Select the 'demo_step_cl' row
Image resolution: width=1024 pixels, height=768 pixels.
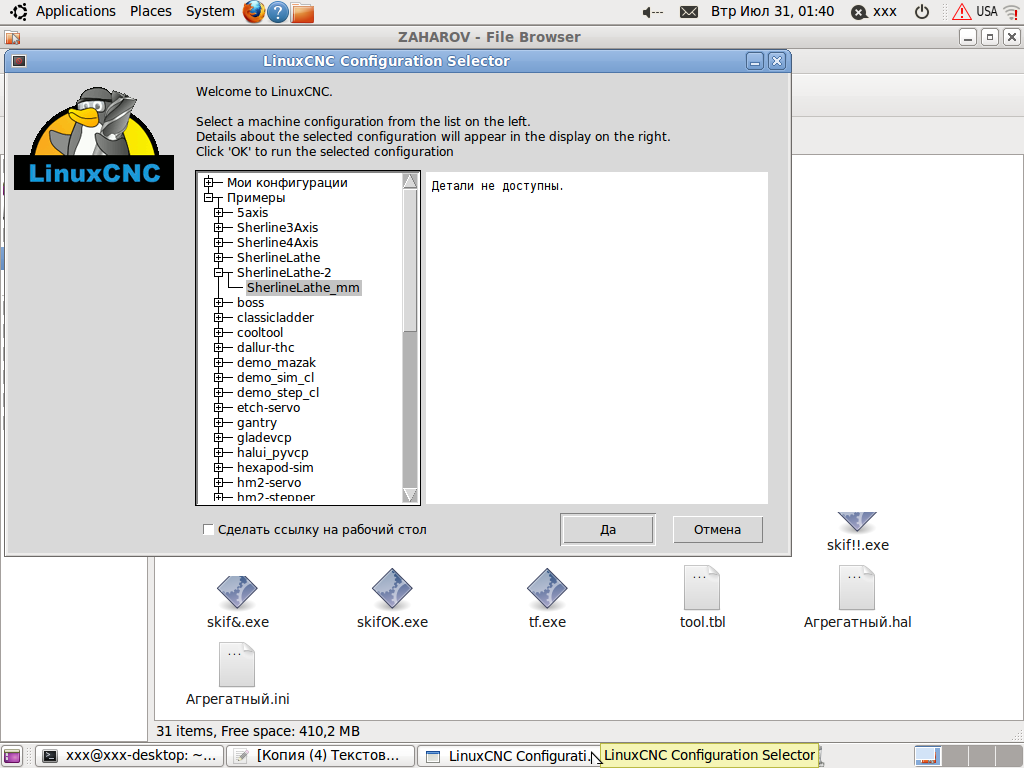tap(278, 392)
